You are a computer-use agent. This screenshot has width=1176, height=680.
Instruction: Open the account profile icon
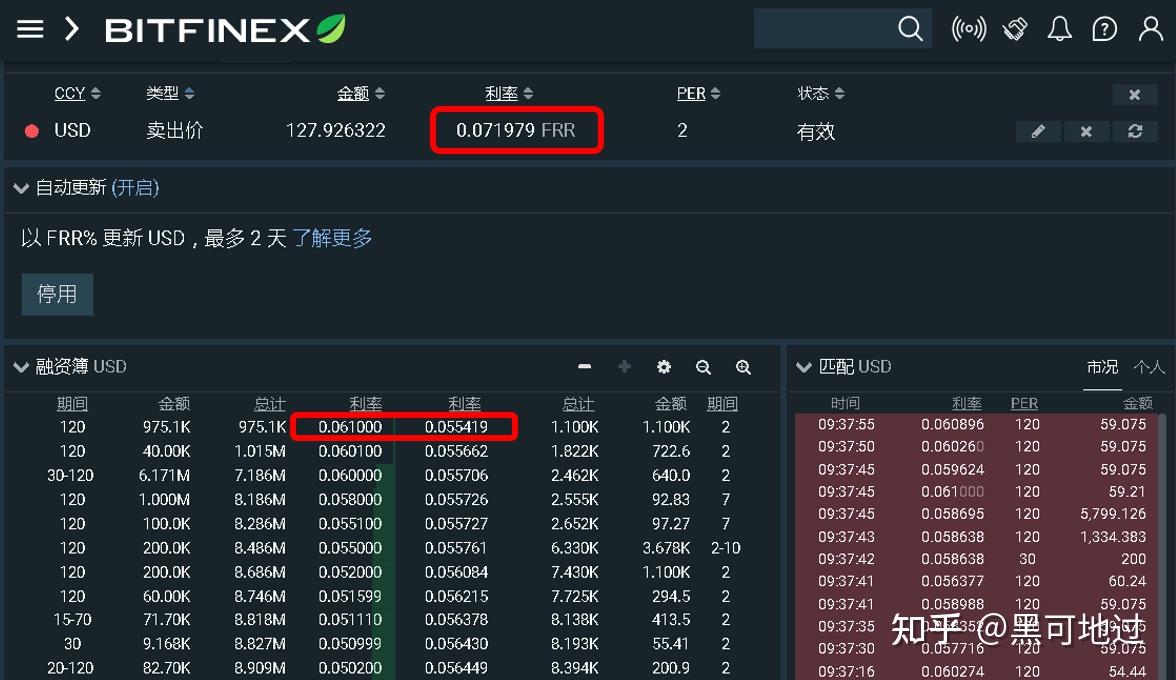[x=1149, y=28]
